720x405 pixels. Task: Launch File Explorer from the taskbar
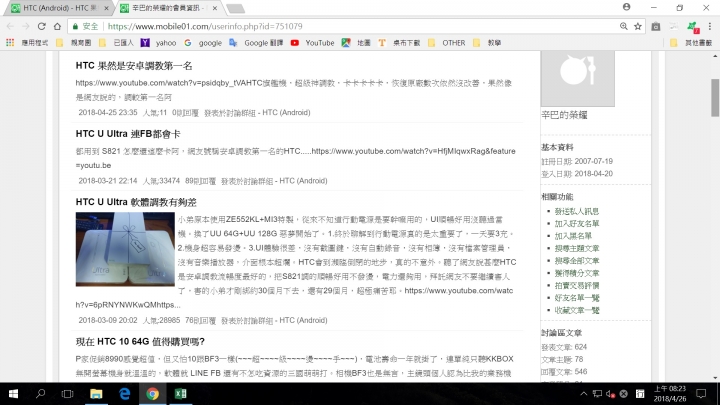pyautogui.click(x=96, y=394)
